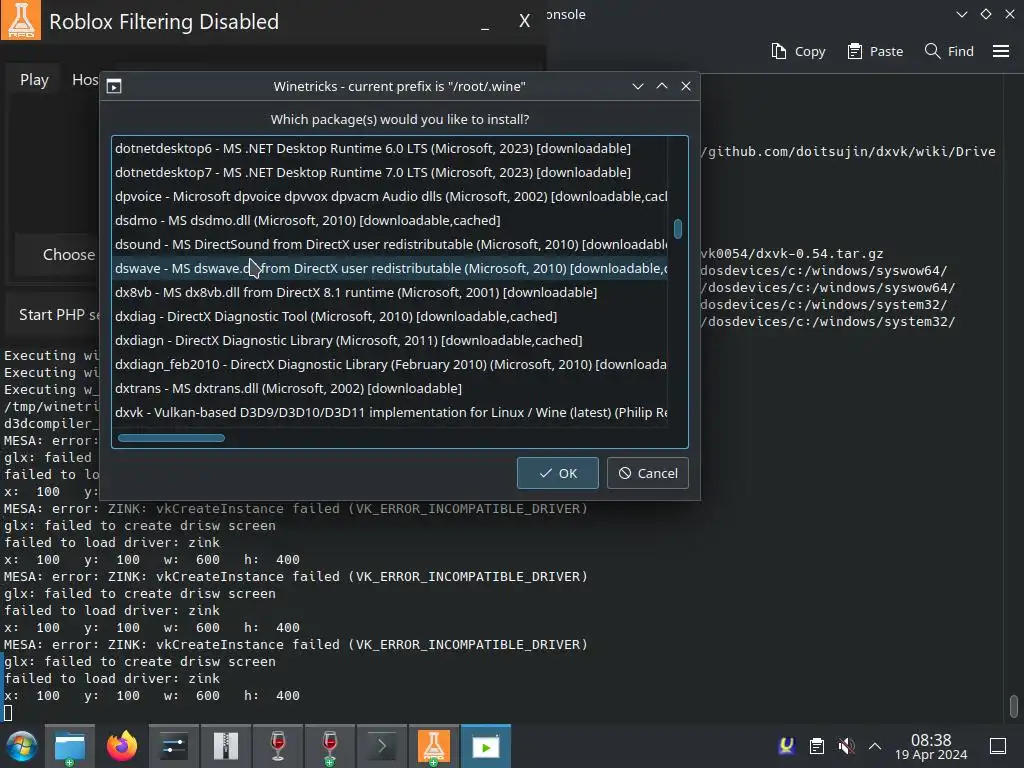1024x768 pixels.
Task: Switch to the Host tab in Roblox launcher
Action: (x=84, y=80)
